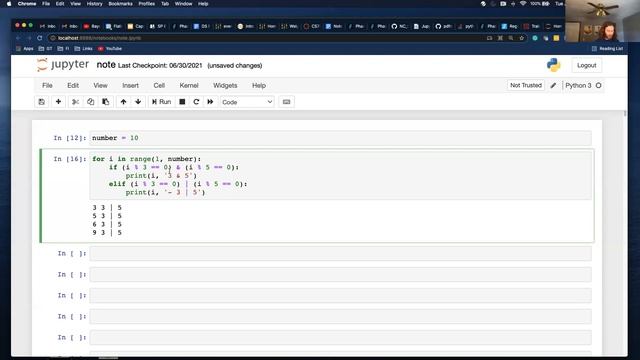This screenshot has width=640, height=360.
Task: Select the first empty cell below output
Action: 340,253
